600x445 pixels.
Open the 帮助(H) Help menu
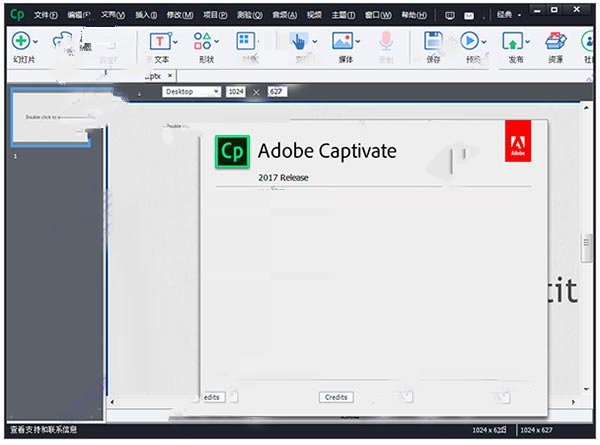click(x=414, y=15)
